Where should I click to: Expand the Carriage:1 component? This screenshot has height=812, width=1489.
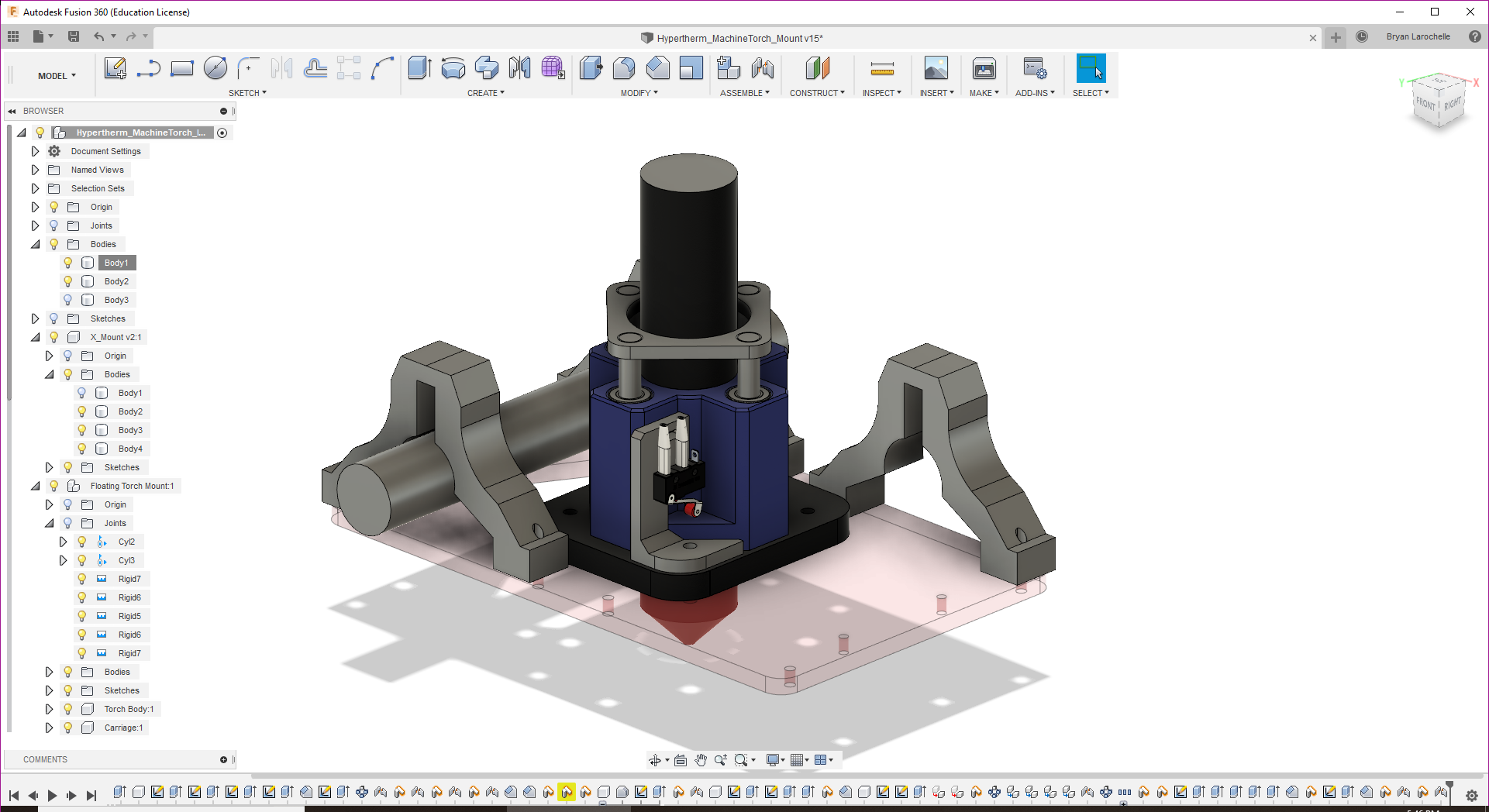(49, 728)
